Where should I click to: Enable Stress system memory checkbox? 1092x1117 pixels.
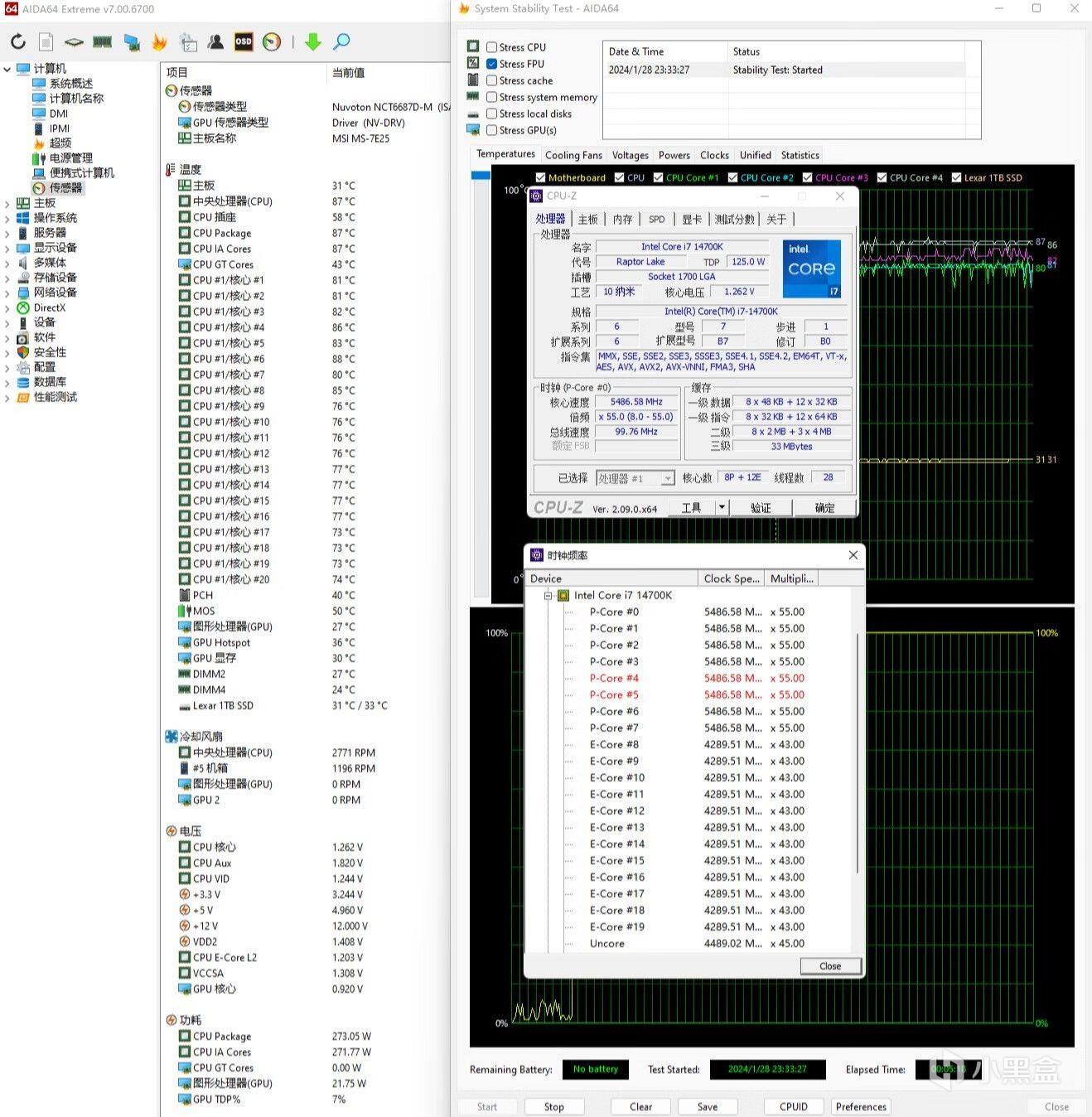point(492,97)
